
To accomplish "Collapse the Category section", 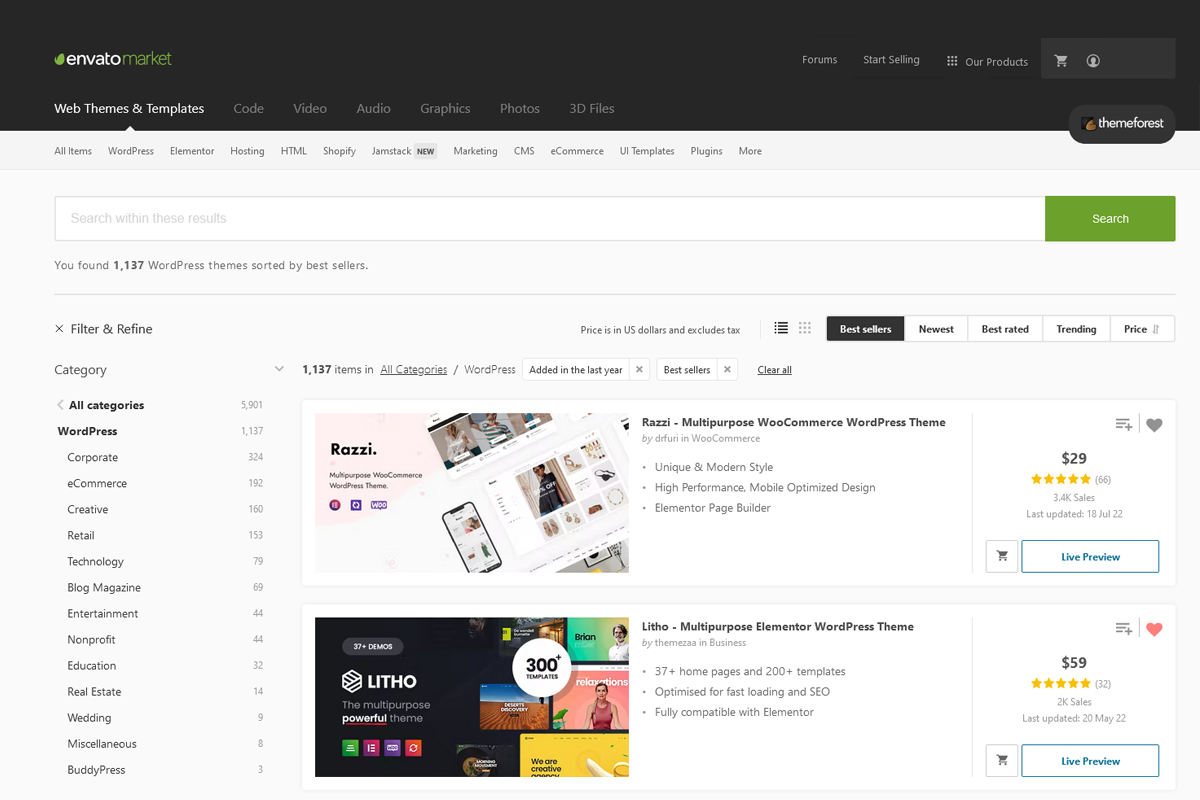I will tap(279, 369).
